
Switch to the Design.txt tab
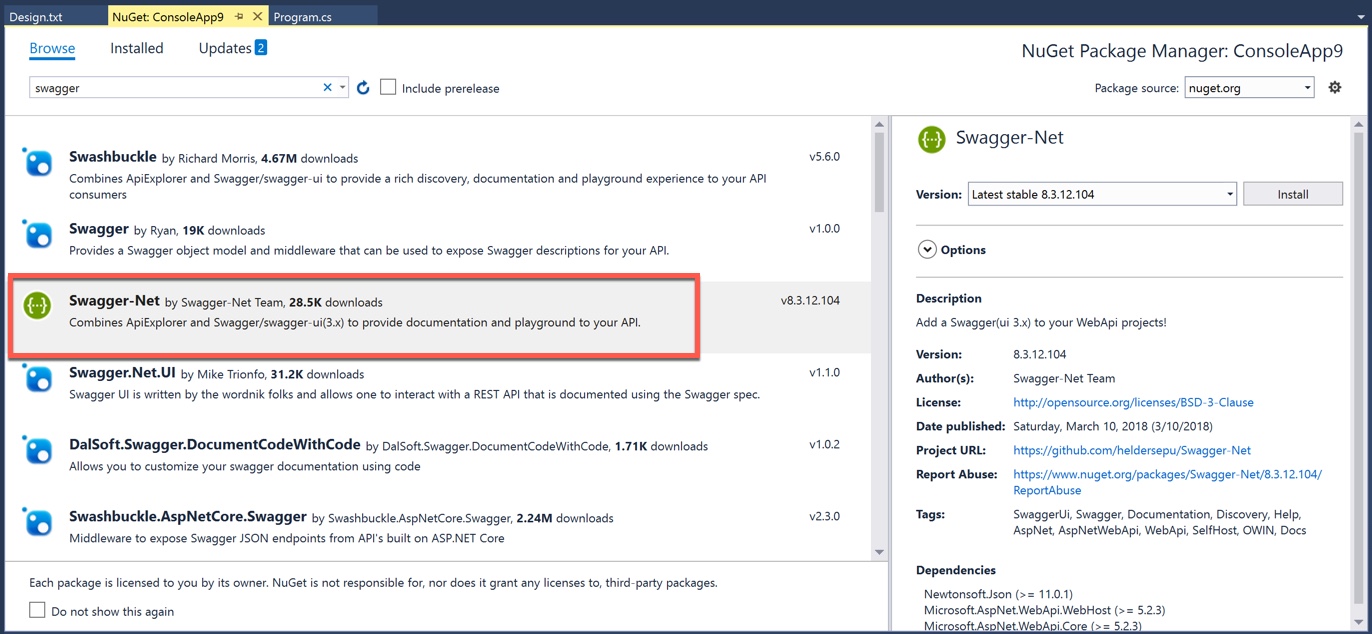pyautogui.click(x=37, y=17)
